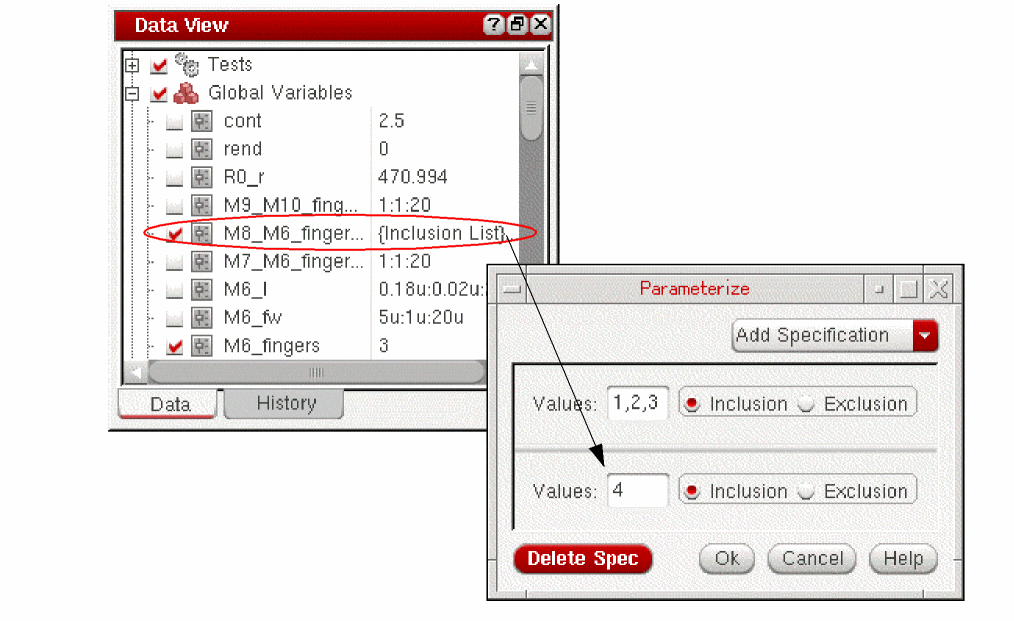
Task: Click the variable icon beside R0_r
Action: click(x=202, y=177)
